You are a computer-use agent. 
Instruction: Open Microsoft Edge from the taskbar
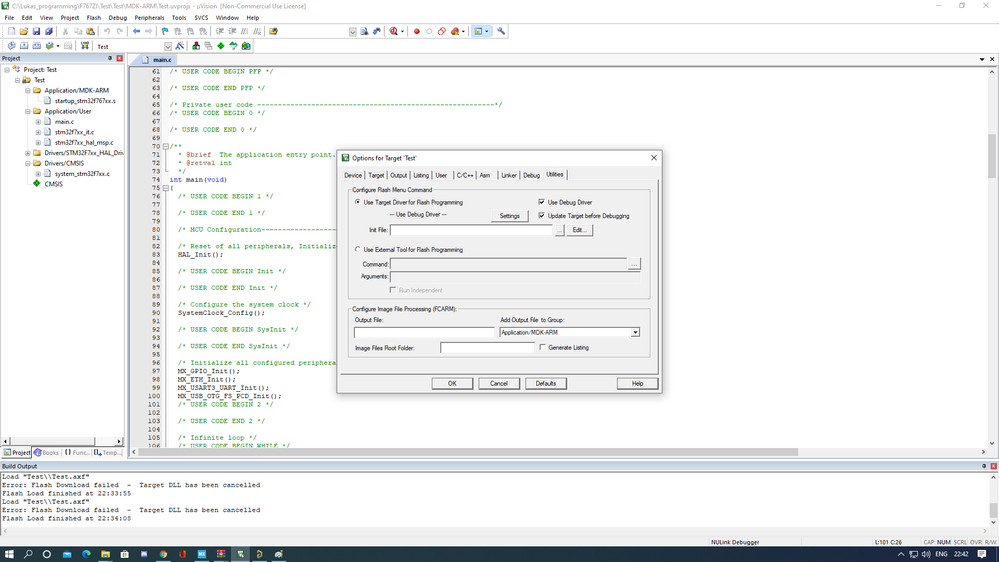point(86,554)
